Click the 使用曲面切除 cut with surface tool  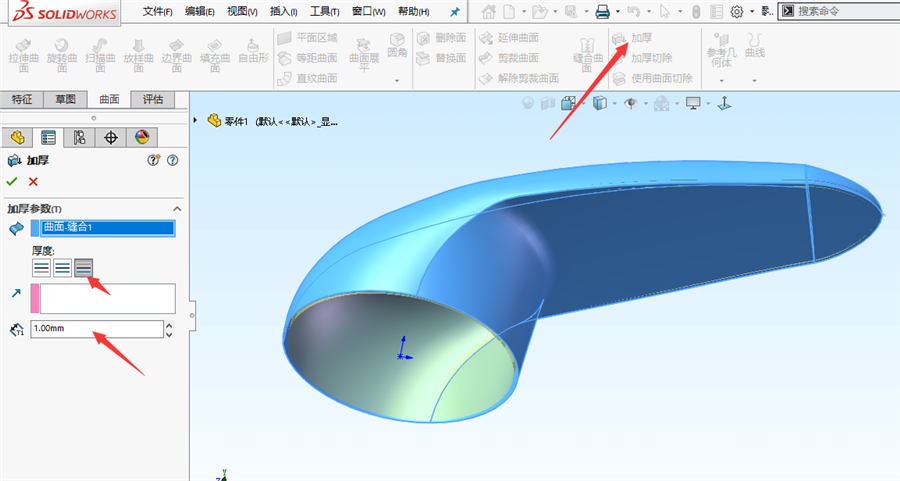653,78
